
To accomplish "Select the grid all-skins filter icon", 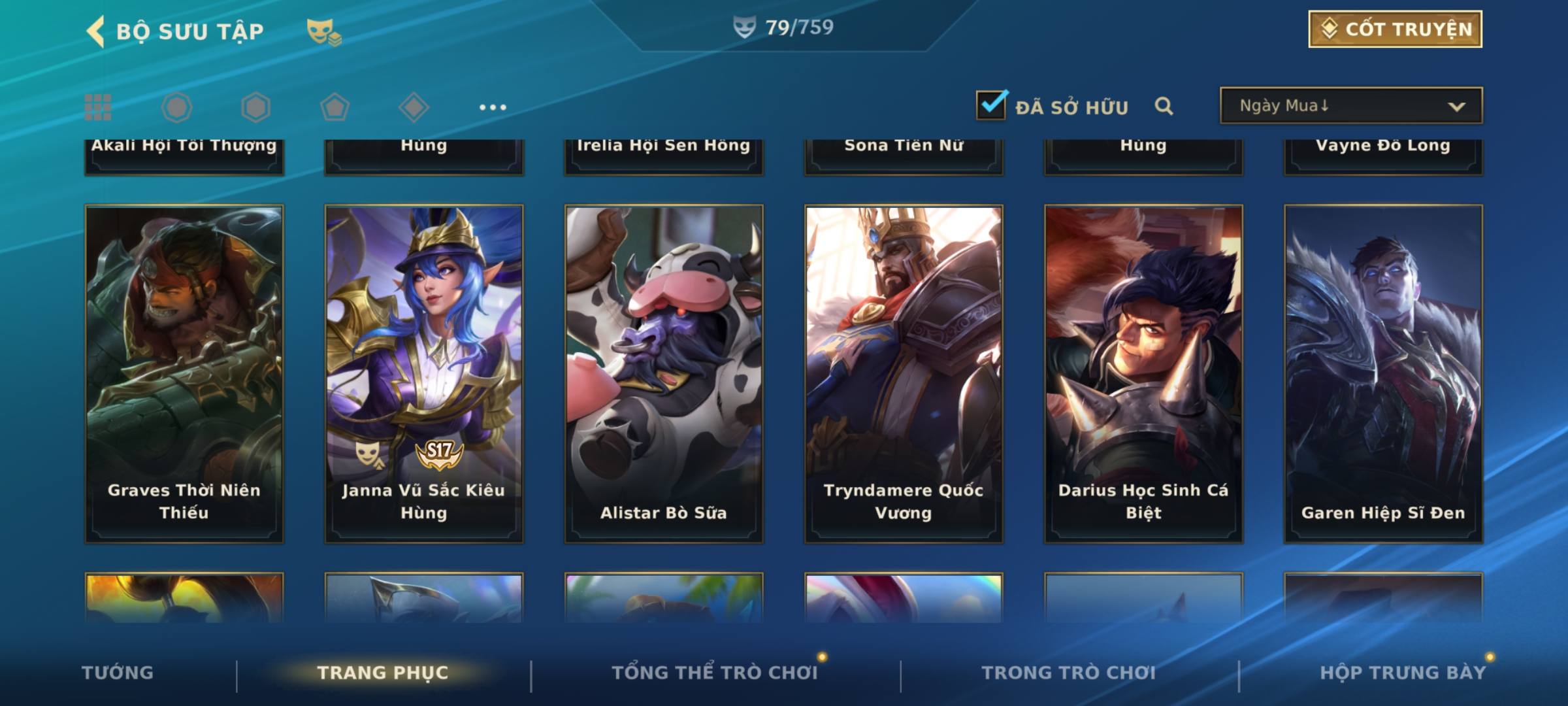I will pos(98,107).
